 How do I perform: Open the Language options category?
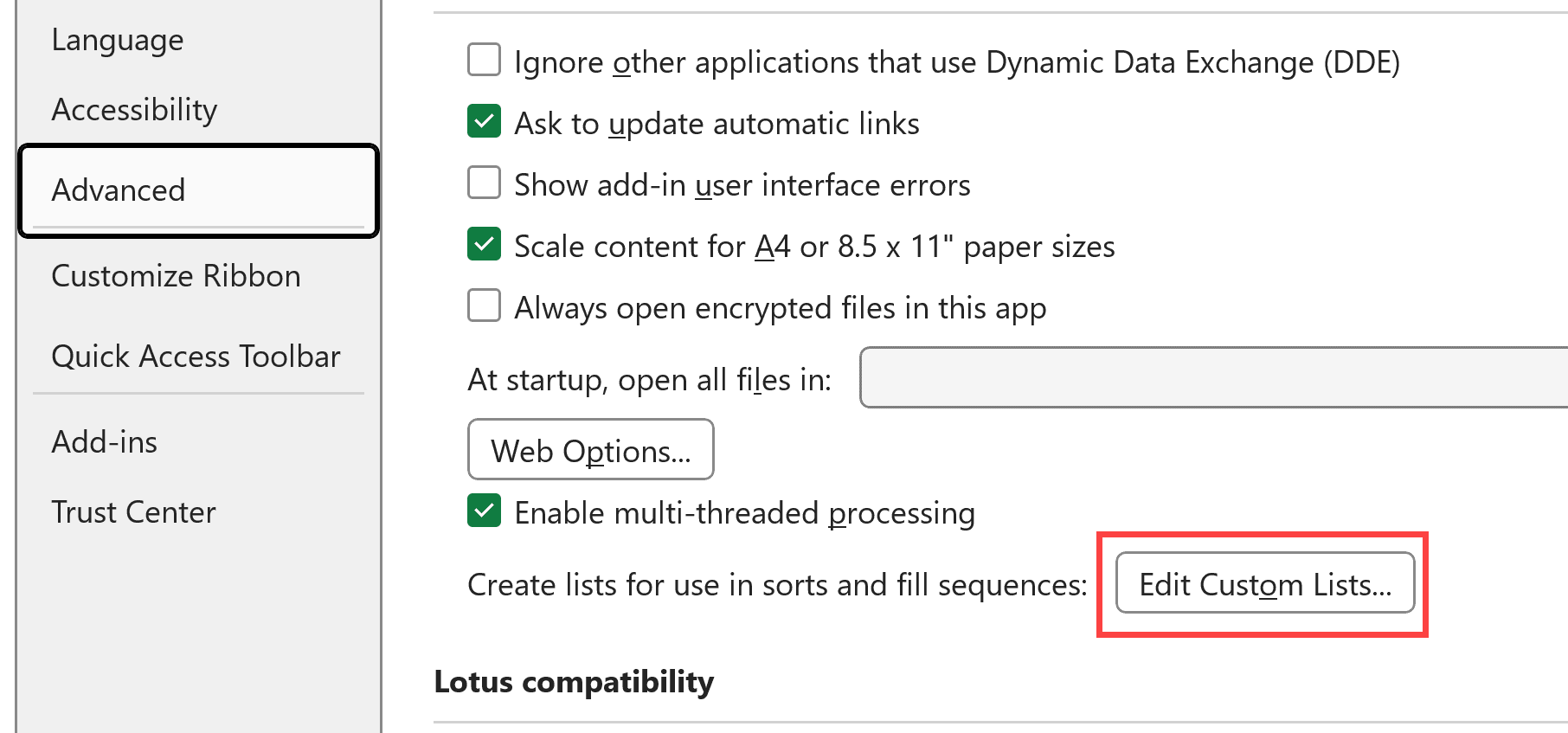(x=118, y=40)
